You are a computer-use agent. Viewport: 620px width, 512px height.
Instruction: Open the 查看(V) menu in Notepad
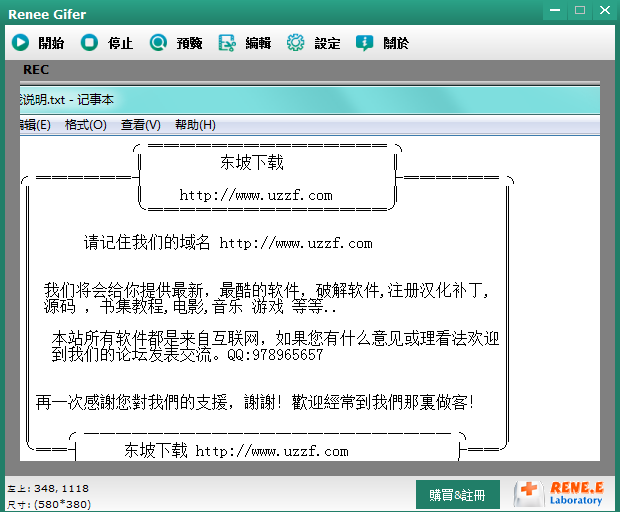(140, 125)
